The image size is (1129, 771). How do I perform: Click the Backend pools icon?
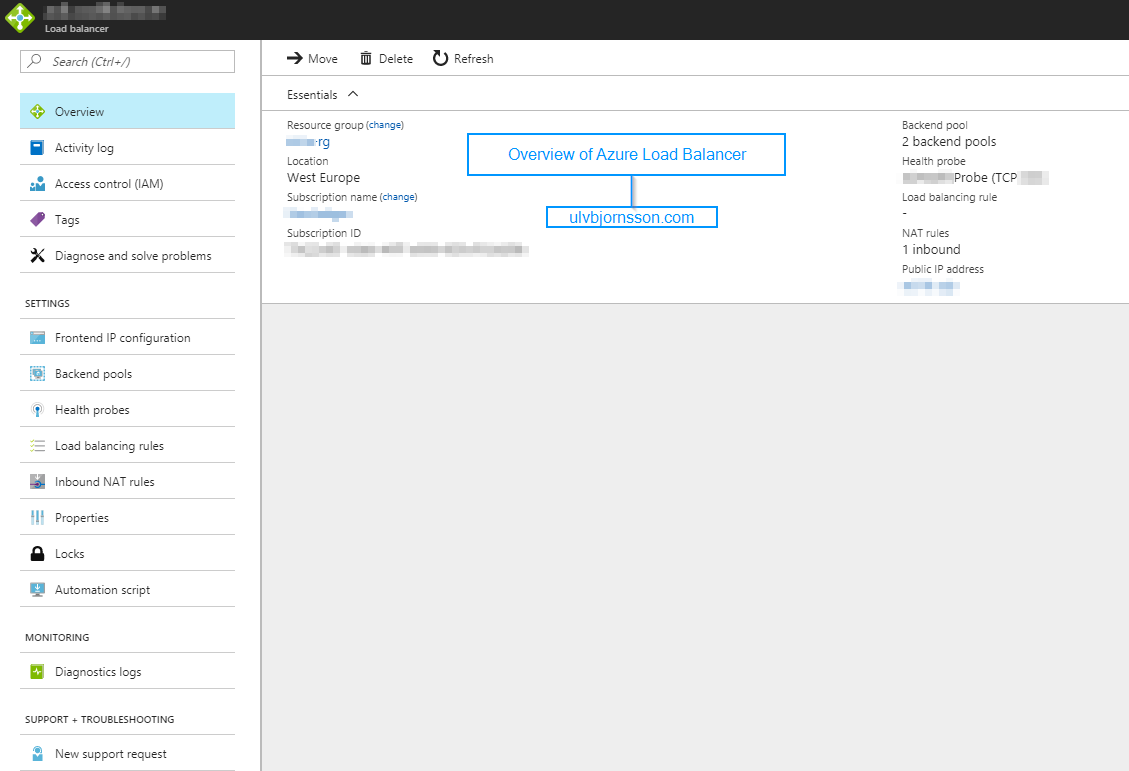pos(37,374)
